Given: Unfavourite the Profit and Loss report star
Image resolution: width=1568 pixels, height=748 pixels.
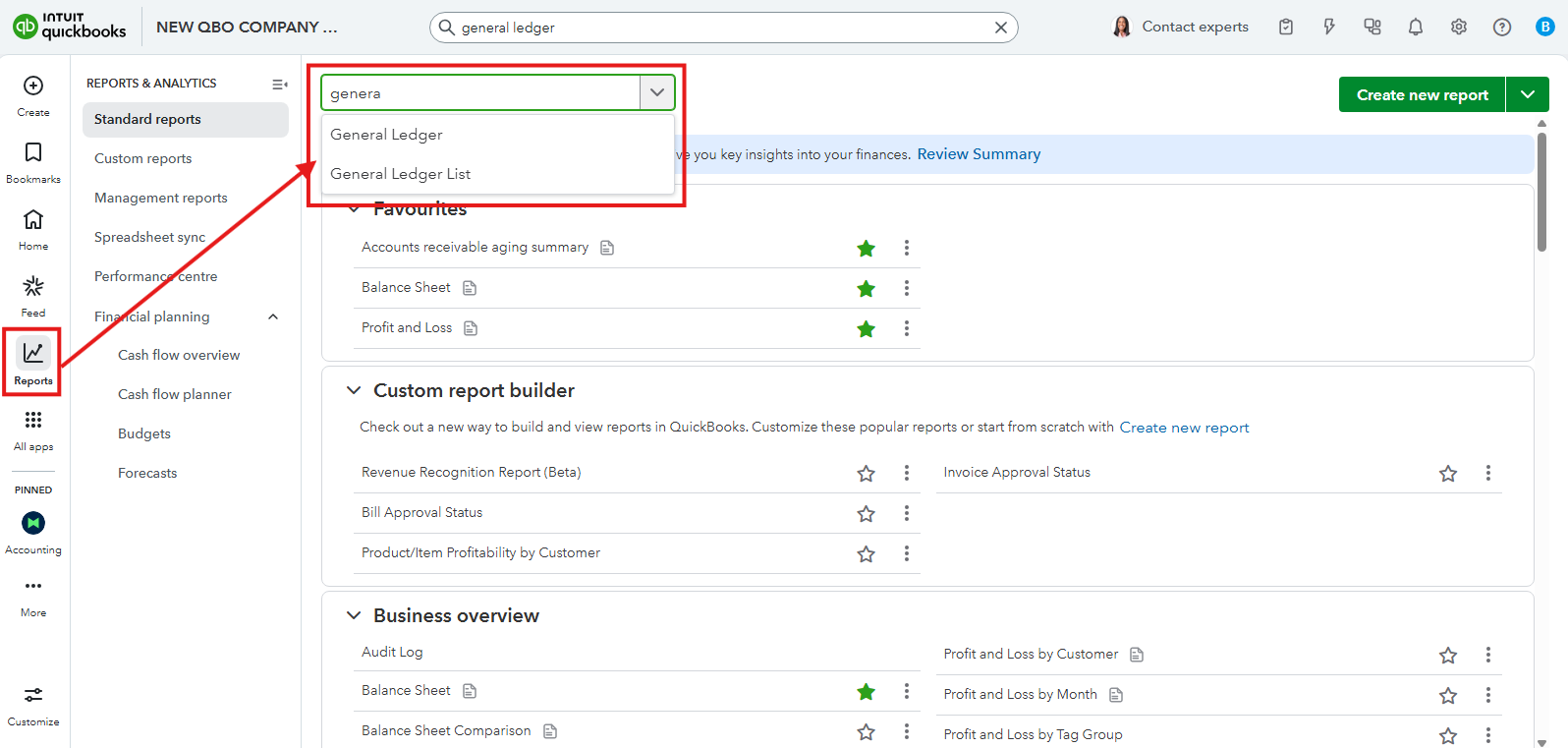Looking at the screenshot, I should pyautogui.click(x=866, y=329).
